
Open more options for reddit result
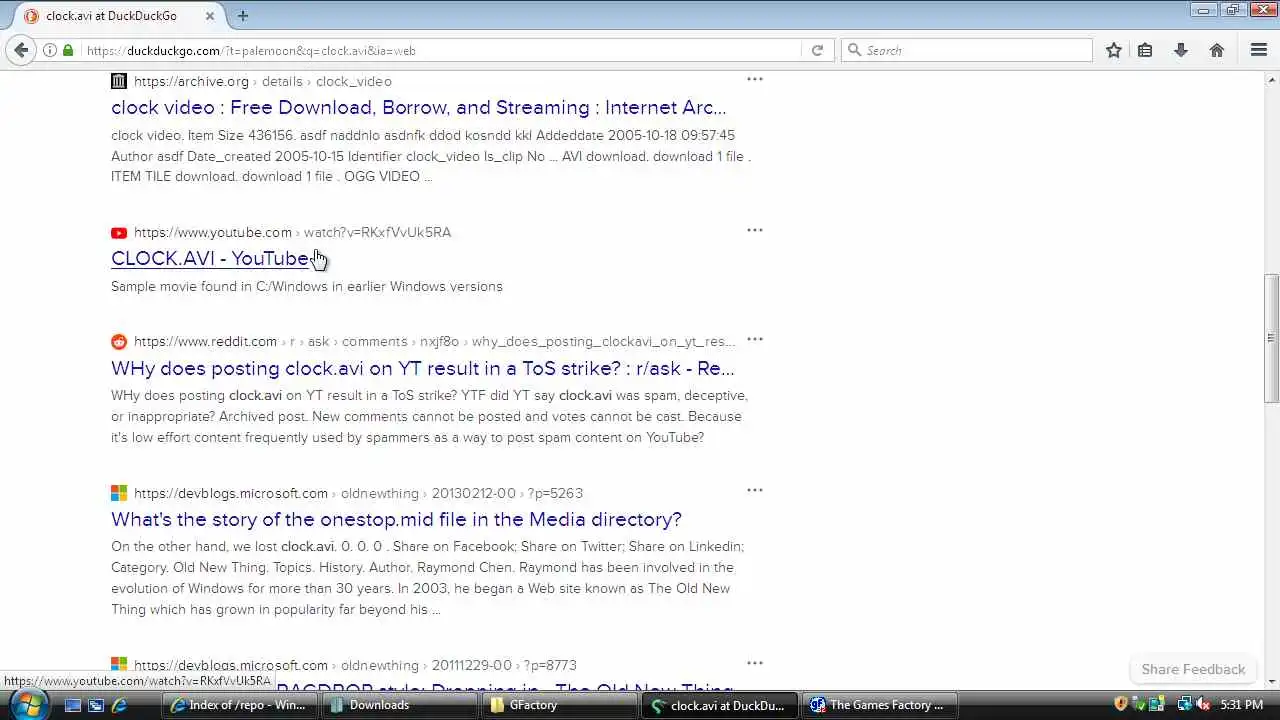pyautogui.click(x=755, y=339)
